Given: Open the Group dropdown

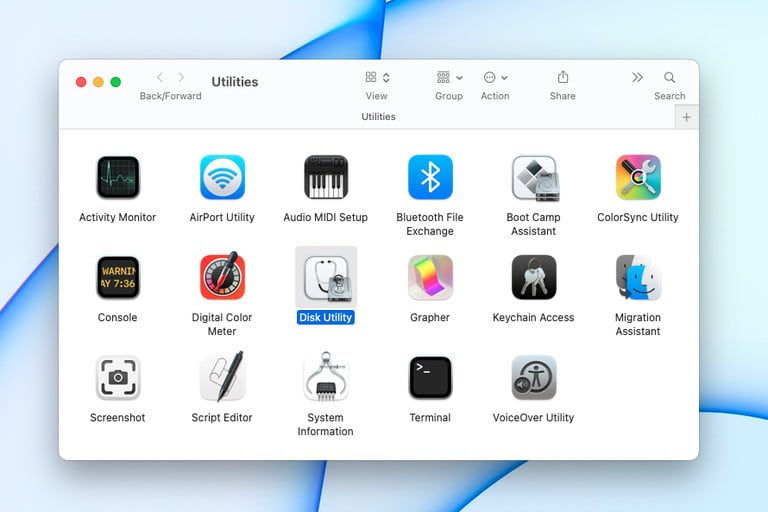Looking at the screenshot, I should pos(449,77).
